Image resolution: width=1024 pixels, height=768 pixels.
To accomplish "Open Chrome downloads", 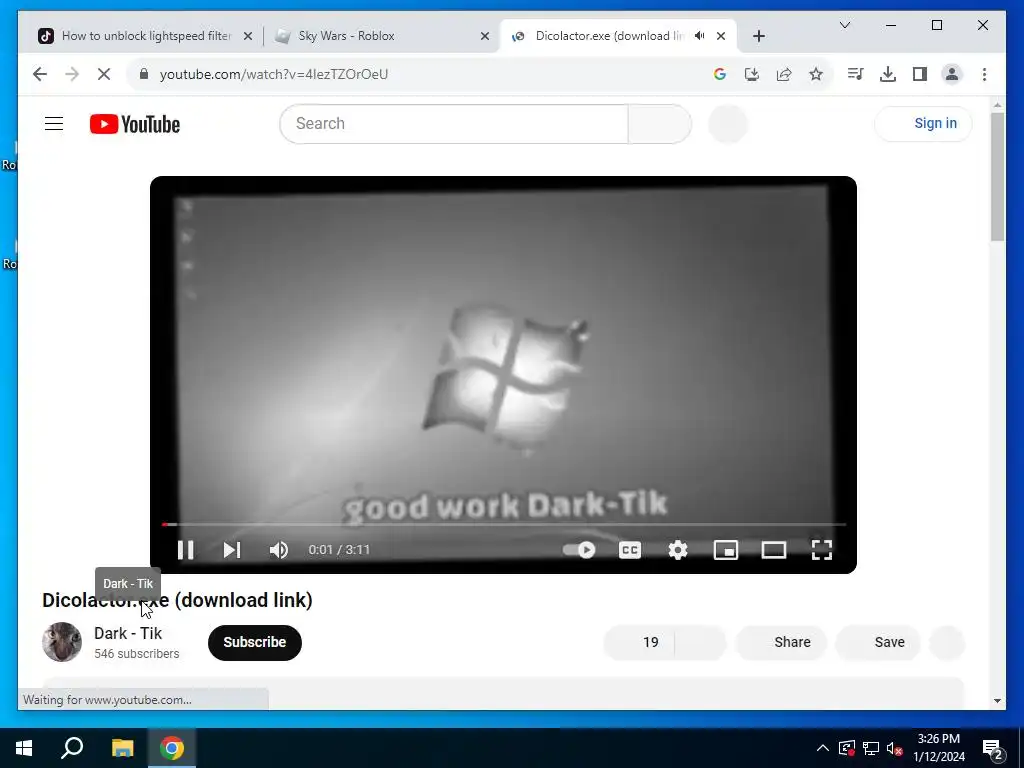I will click(888, 74).
